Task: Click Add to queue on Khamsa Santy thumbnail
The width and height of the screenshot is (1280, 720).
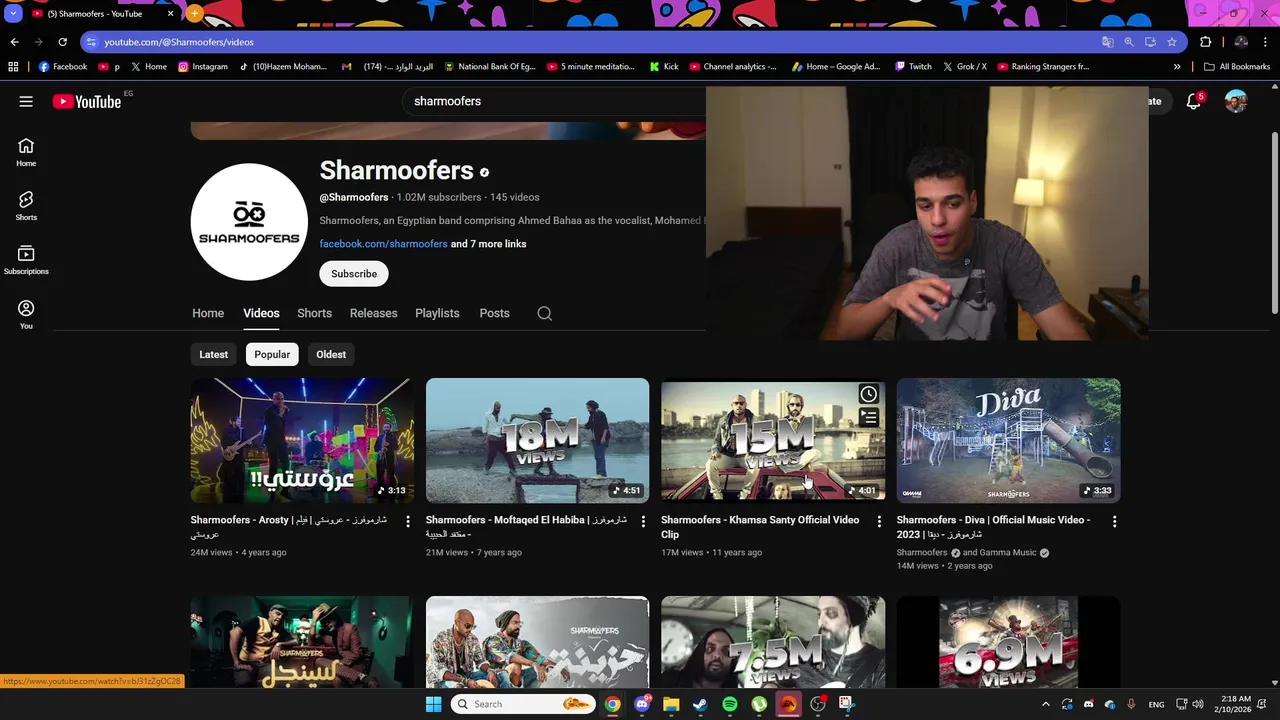Action: (x=868, y=417)
